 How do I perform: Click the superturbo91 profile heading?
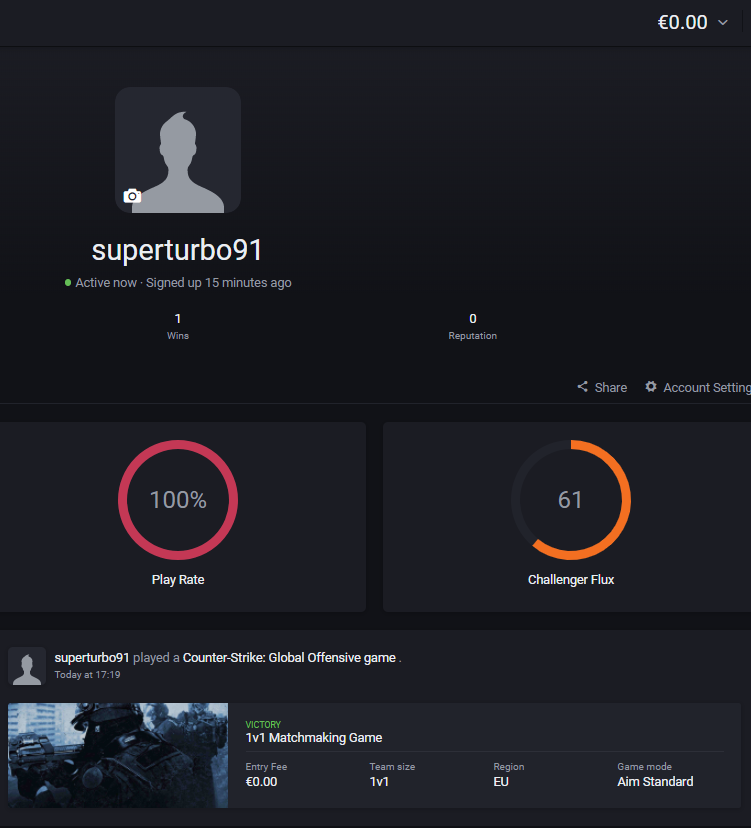pos(177,250)
